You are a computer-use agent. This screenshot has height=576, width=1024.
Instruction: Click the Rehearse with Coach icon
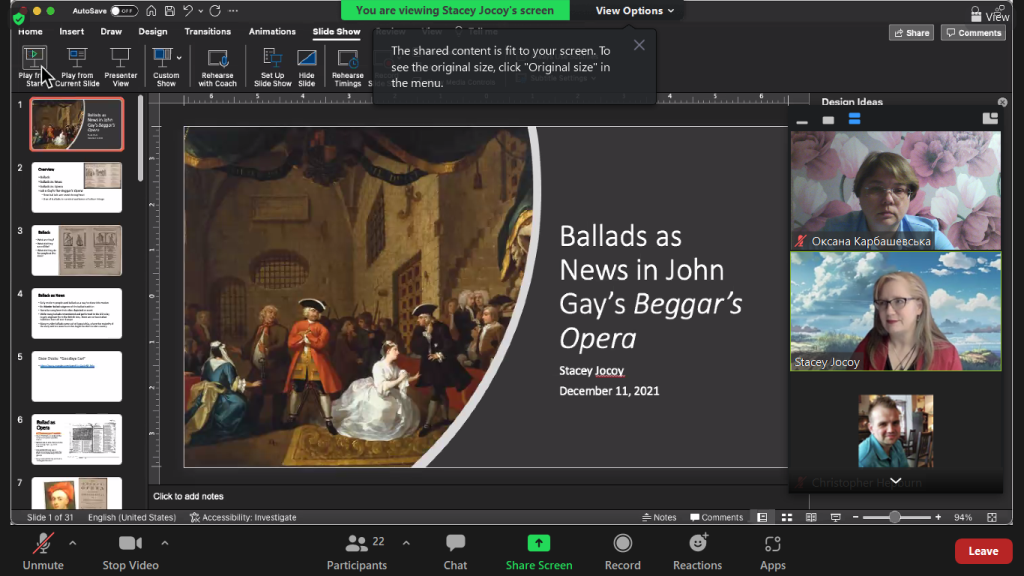point(216,58)
